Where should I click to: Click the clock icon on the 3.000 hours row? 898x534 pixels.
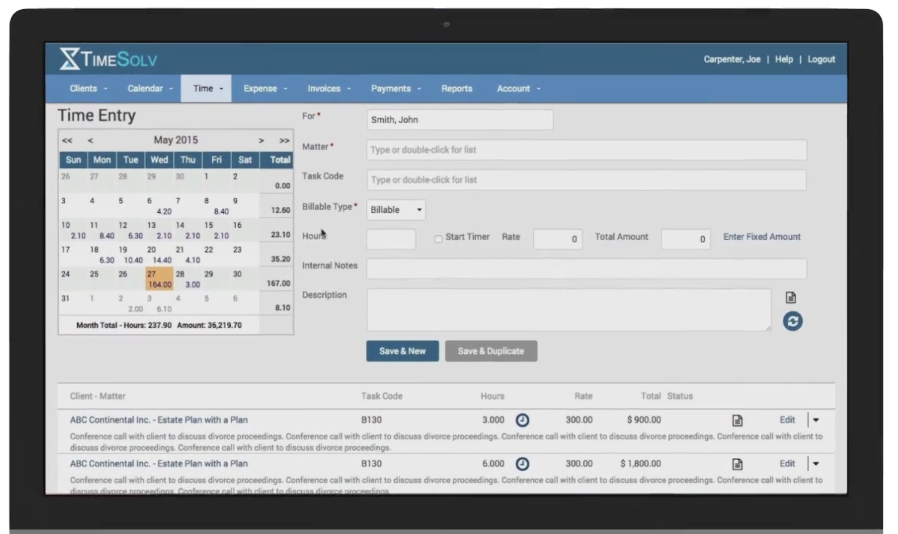pos(522,420)
